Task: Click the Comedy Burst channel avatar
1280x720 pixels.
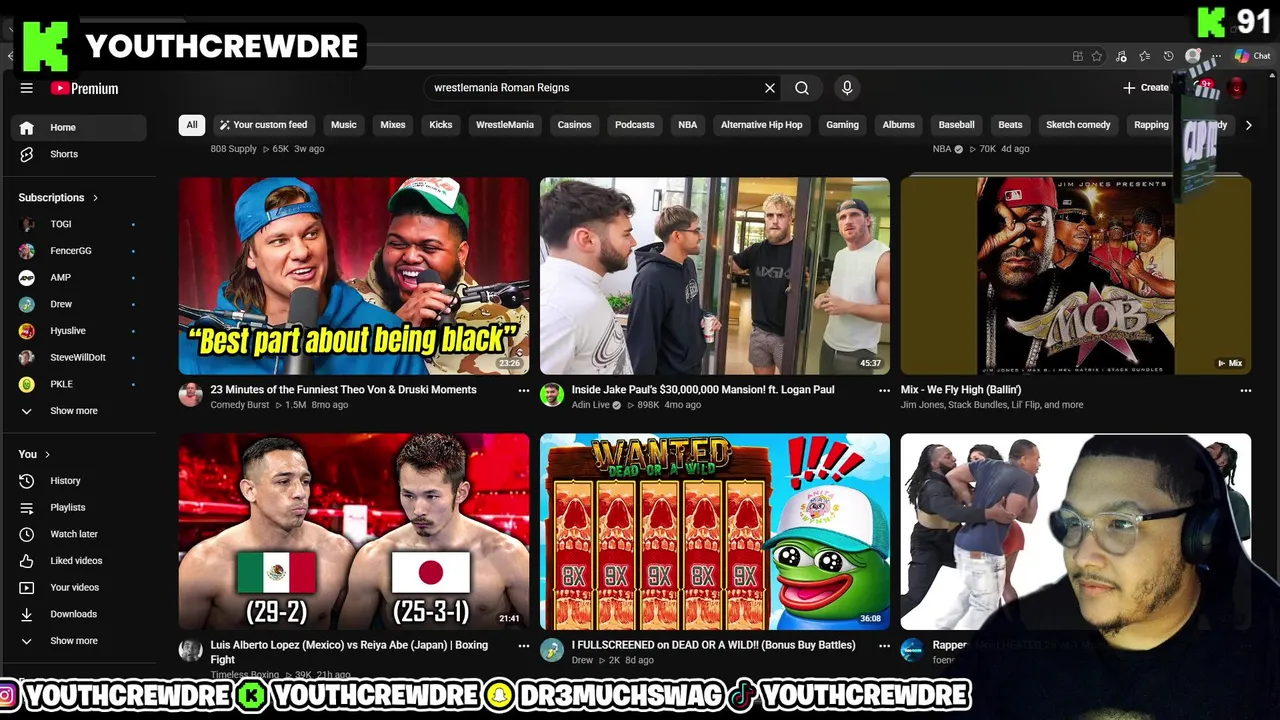Action: 191,395
